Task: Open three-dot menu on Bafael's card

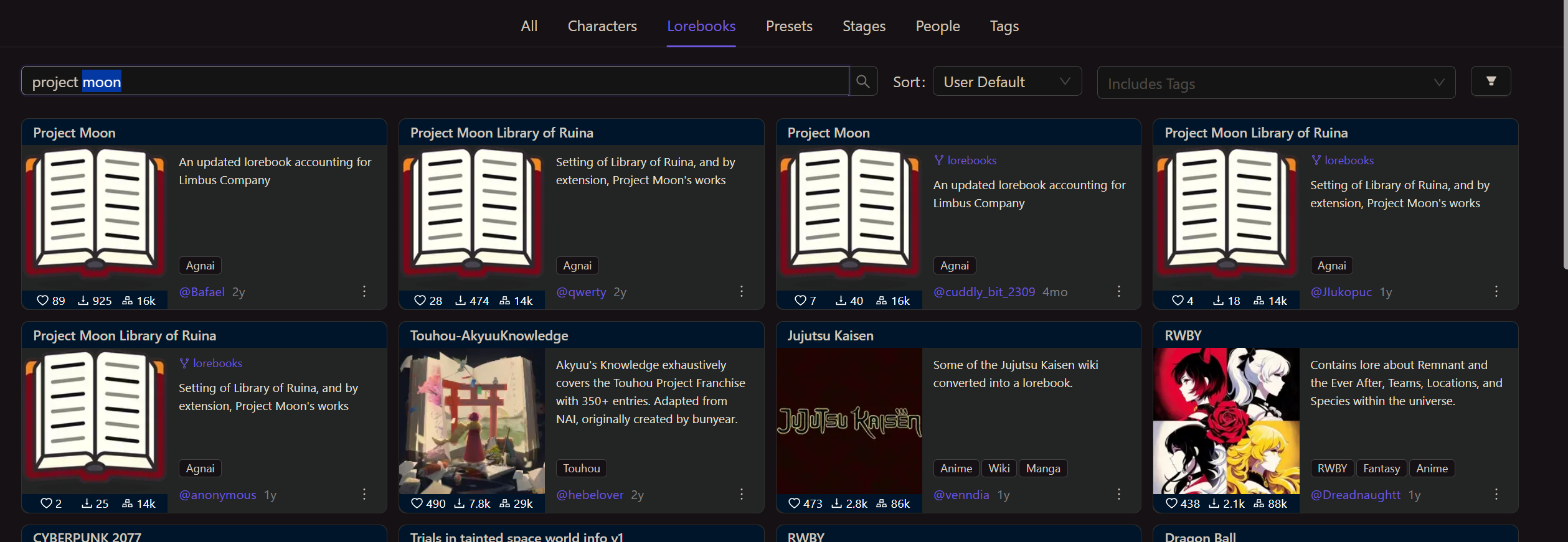Action: click(x=364, y=291)
